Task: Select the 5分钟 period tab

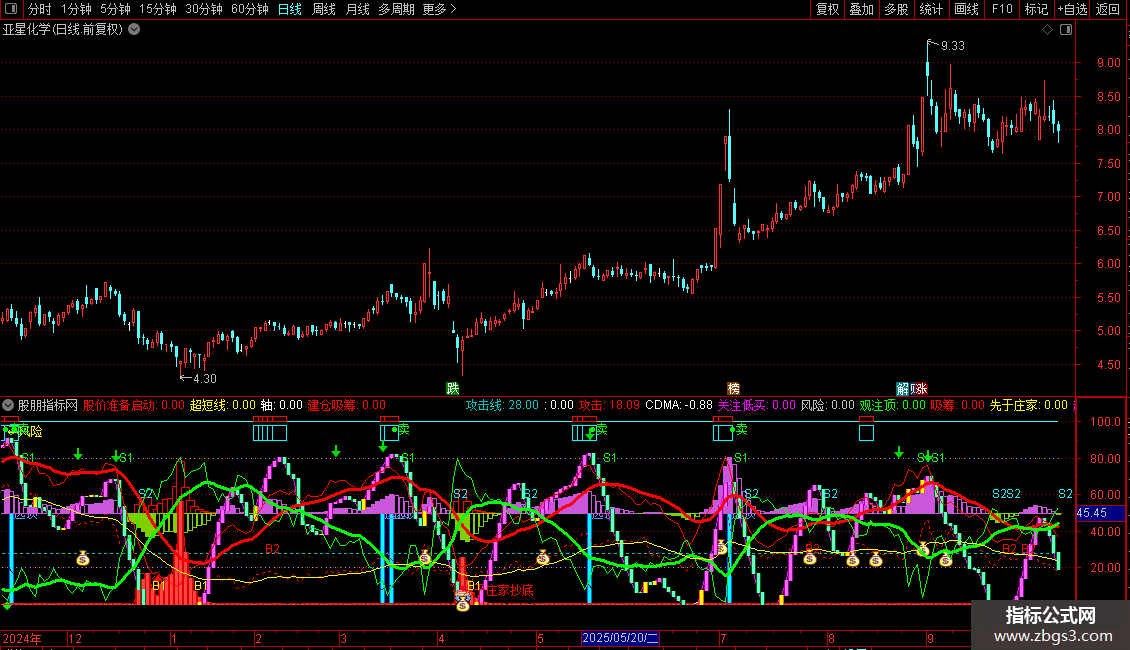Action: (x=115, y=9)
